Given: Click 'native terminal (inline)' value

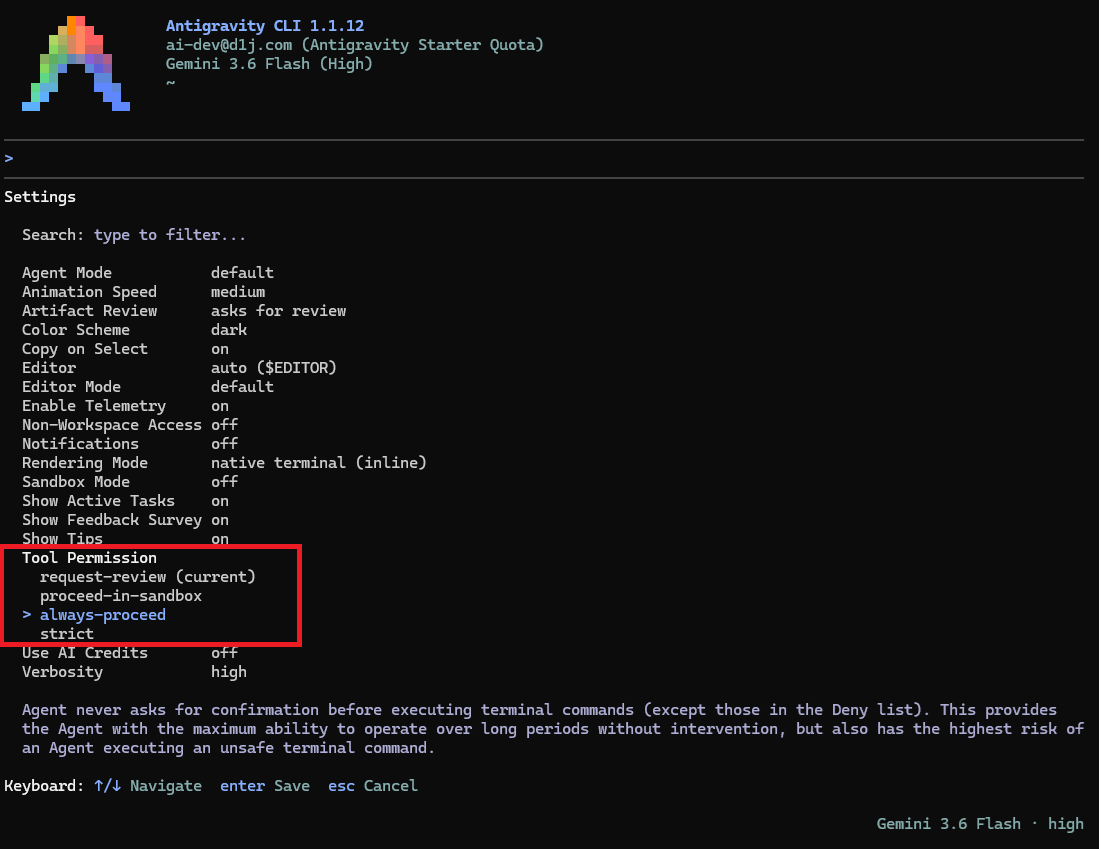Looking at the screenshot, I should (319, 462).
